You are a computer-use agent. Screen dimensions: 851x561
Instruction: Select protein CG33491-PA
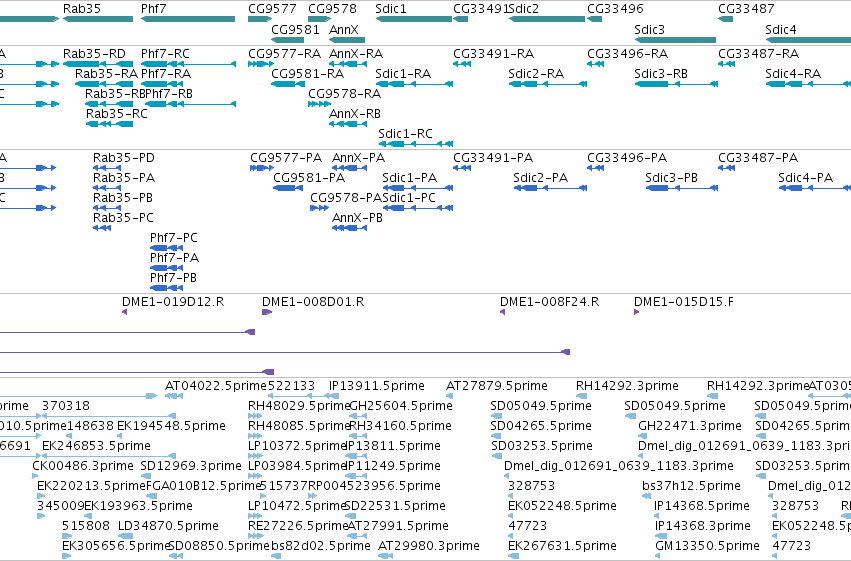[493, 158]
